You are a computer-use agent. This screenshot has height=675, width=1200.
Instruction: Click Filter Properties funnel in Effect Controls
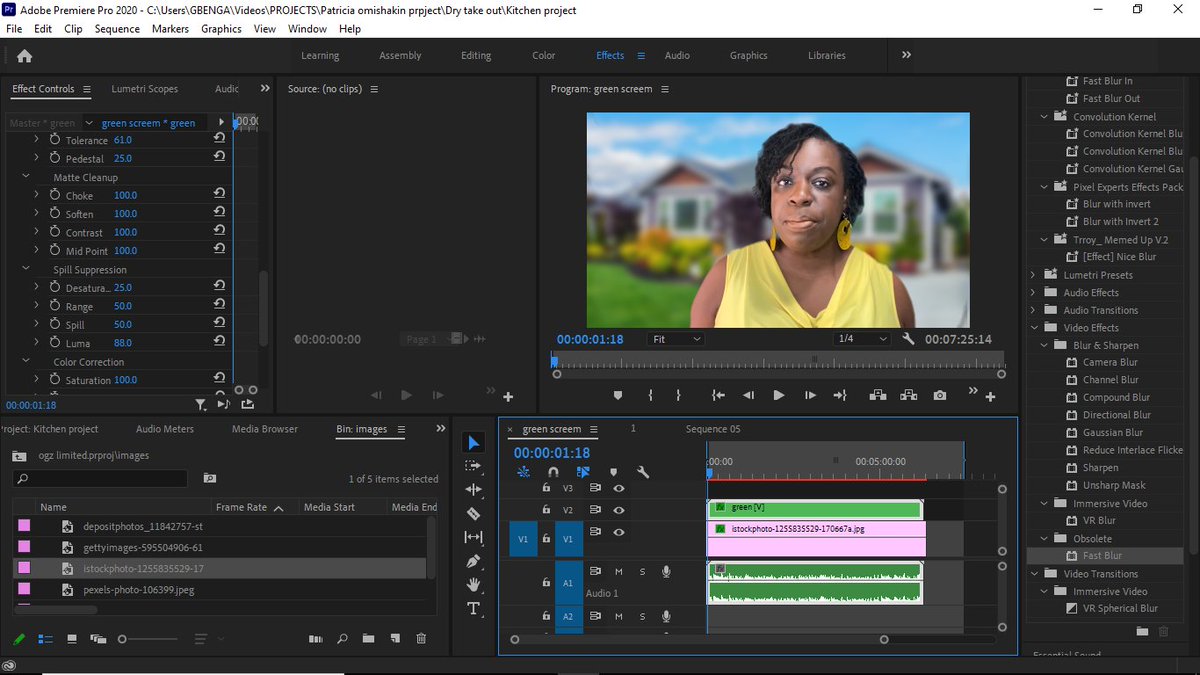click(x=201, y=405)
